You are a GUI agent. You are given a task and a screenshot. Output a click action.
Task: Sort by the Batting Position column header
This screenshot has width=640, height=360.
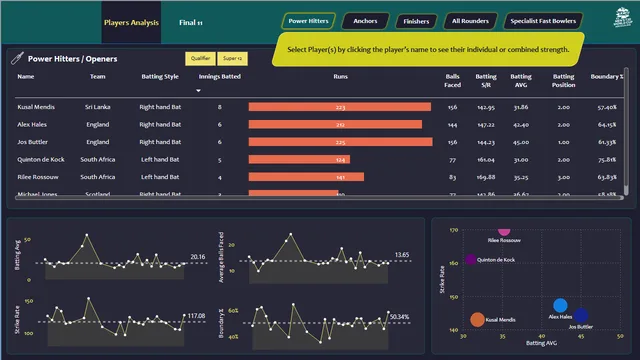[563, 81]
